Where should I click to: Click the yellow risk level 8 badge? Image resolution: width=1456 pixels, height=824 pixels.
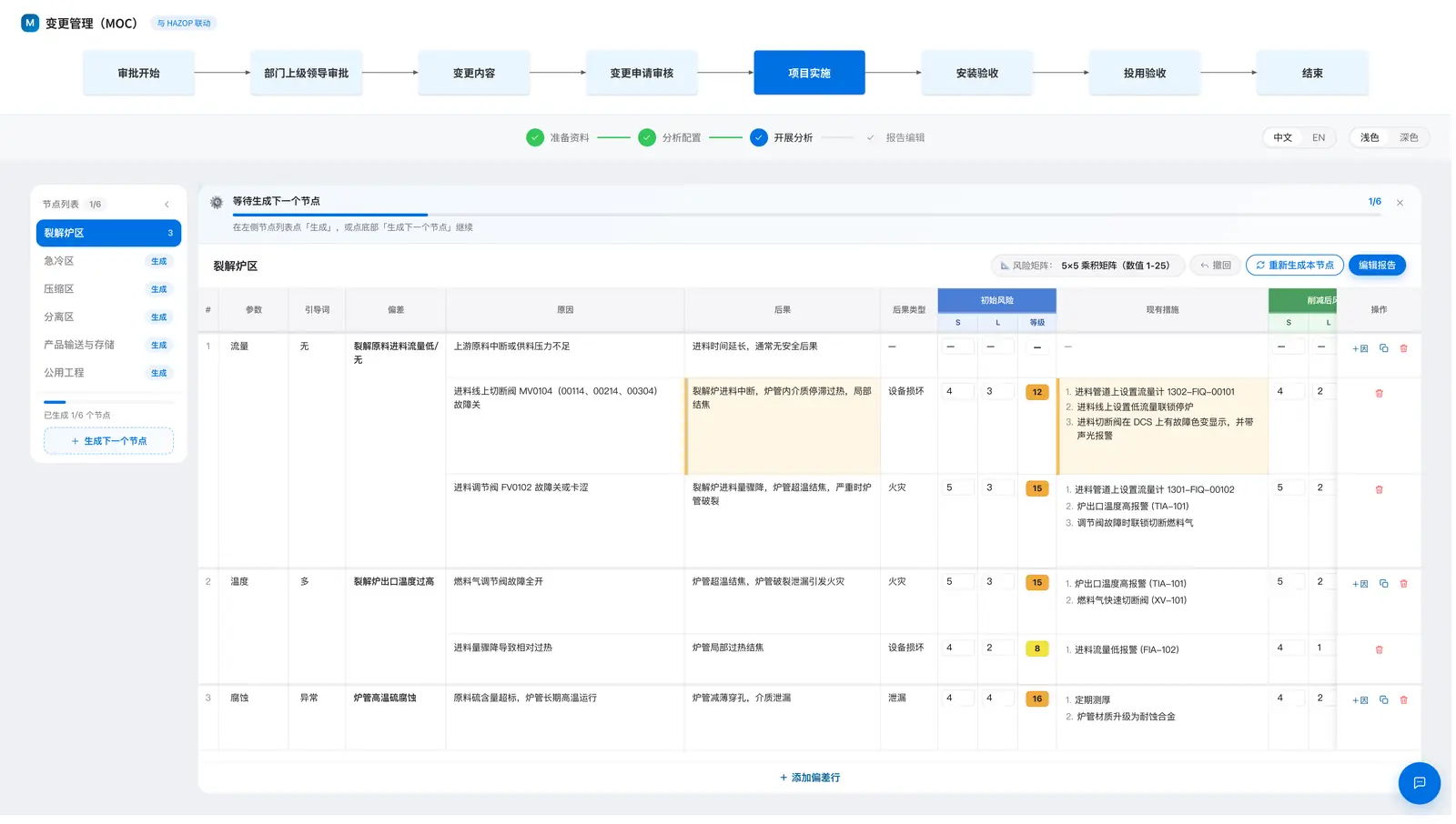pos(1036,648)
